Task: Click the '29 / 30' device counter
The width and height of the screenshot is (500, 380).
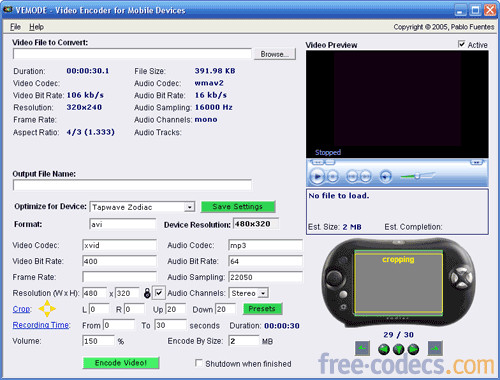Action: 398,334
